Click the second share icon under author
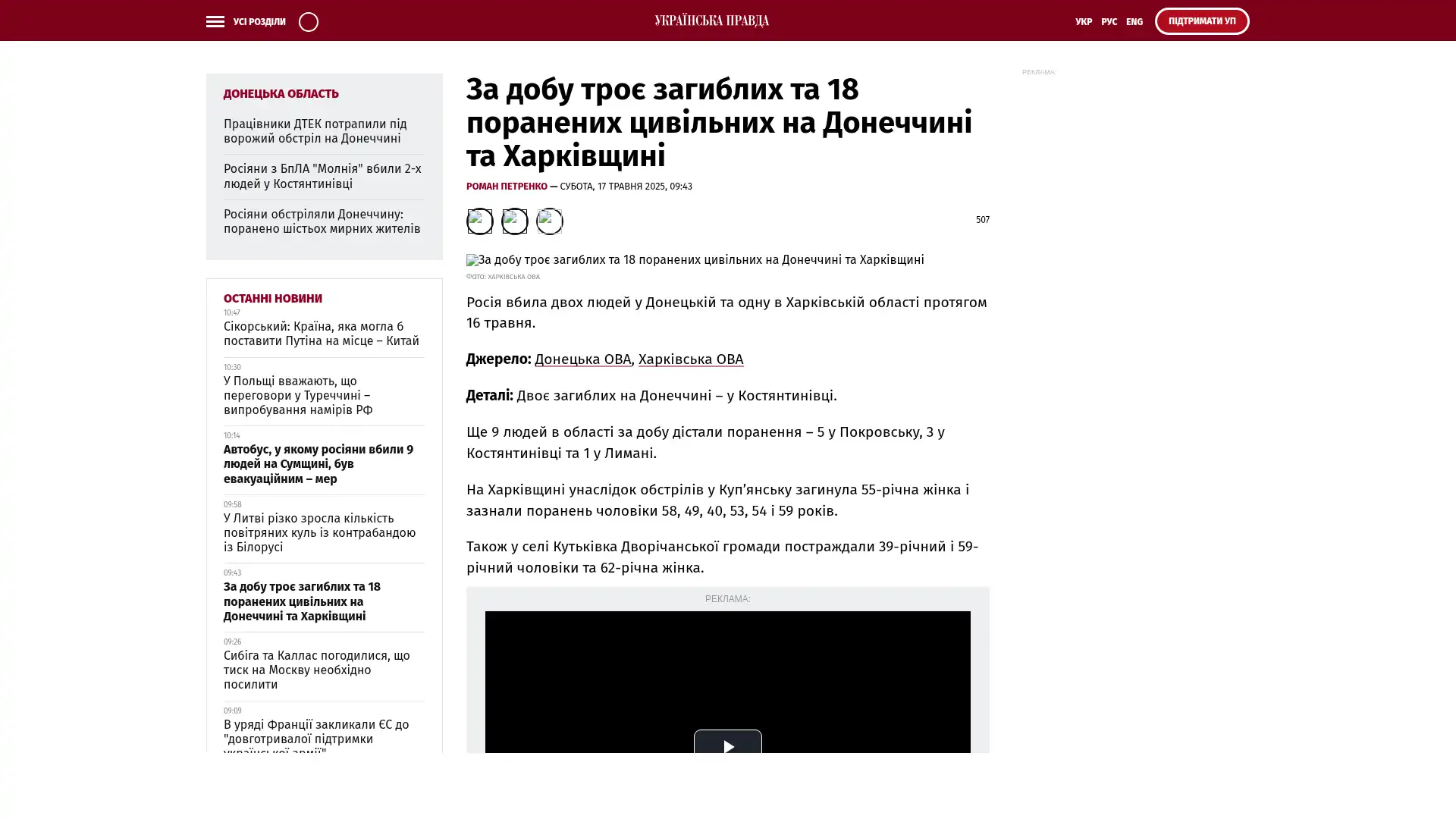This screenshot has width=1456, height=819. [x=514, y=221]
